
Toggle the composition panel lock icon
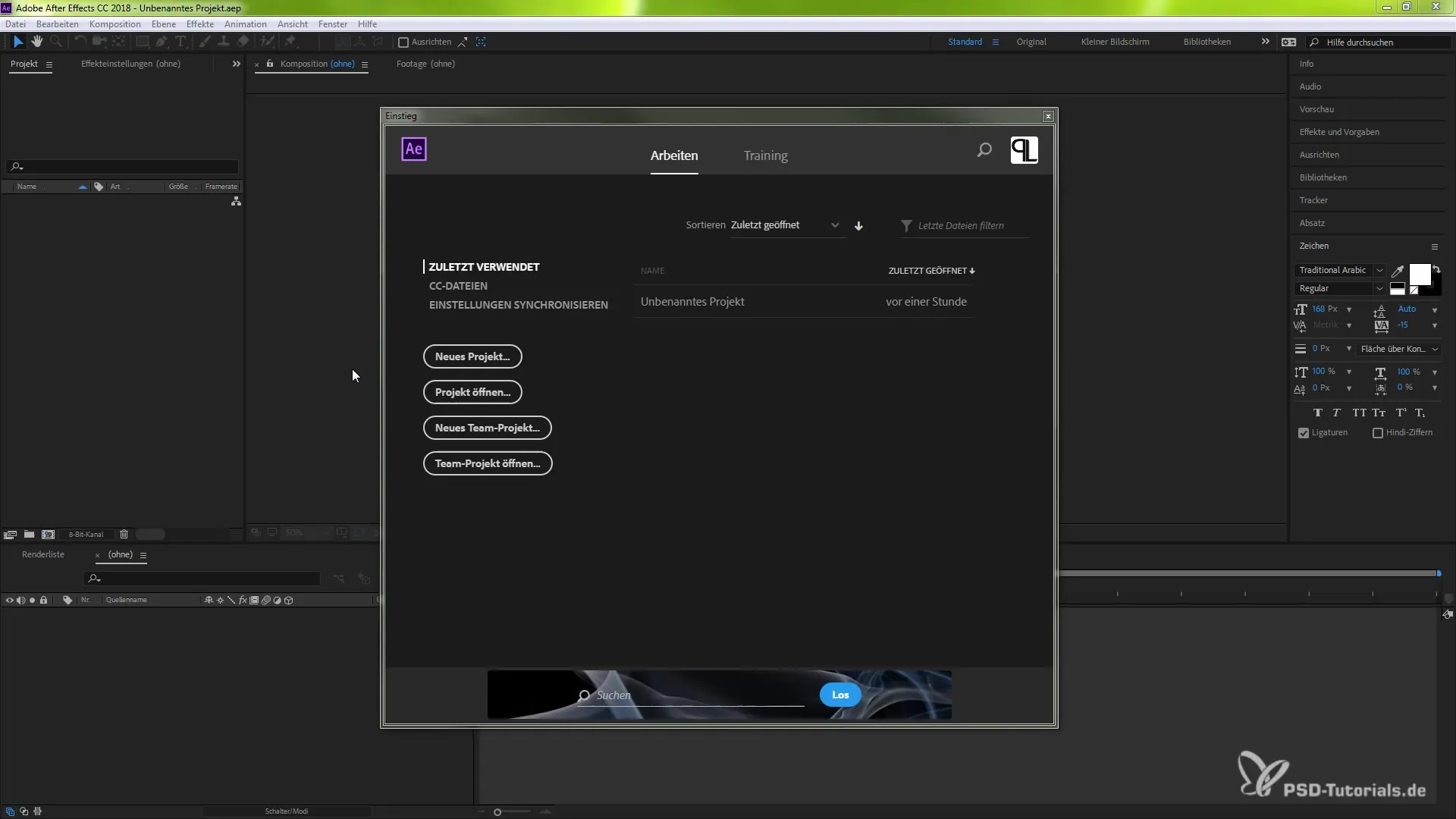click(270, 64)
